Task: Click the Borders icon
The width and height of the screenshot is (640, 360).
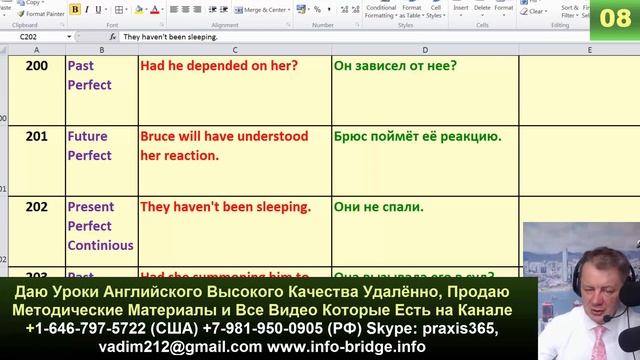Action: coord(119,9)
